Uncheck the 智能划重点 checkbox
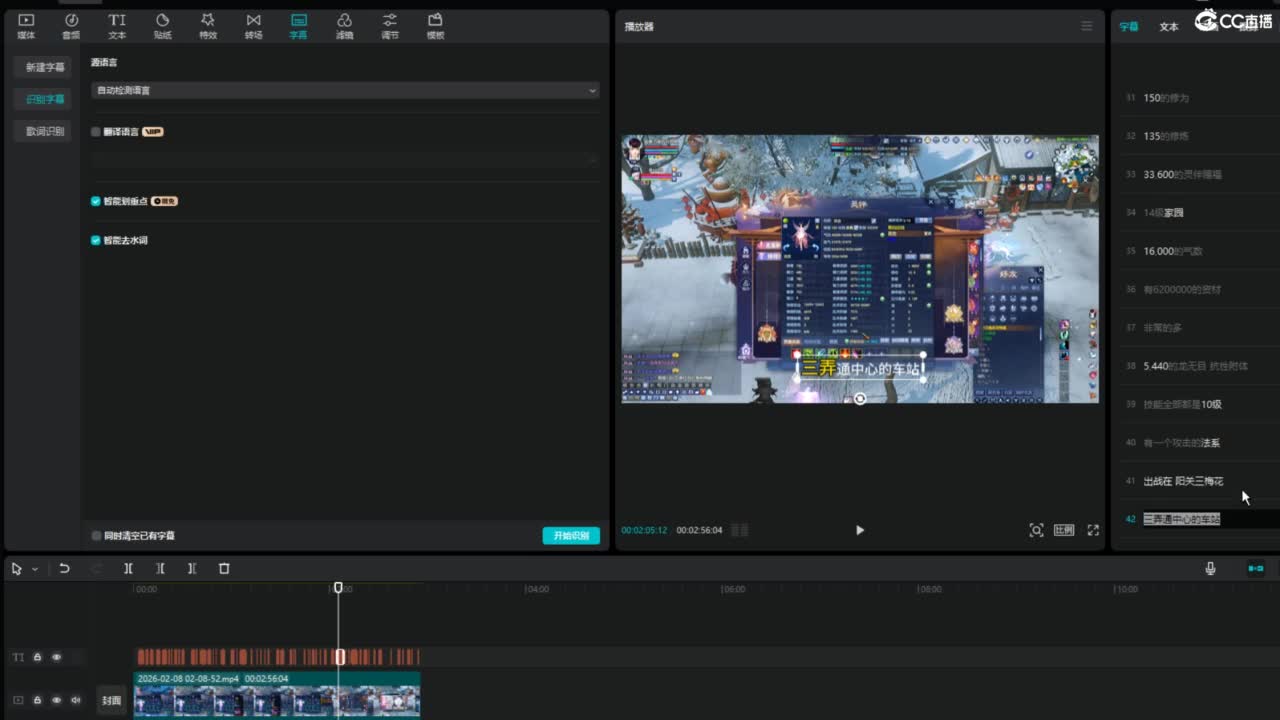Screen dimensions: 1280x720 coord(96,201)
